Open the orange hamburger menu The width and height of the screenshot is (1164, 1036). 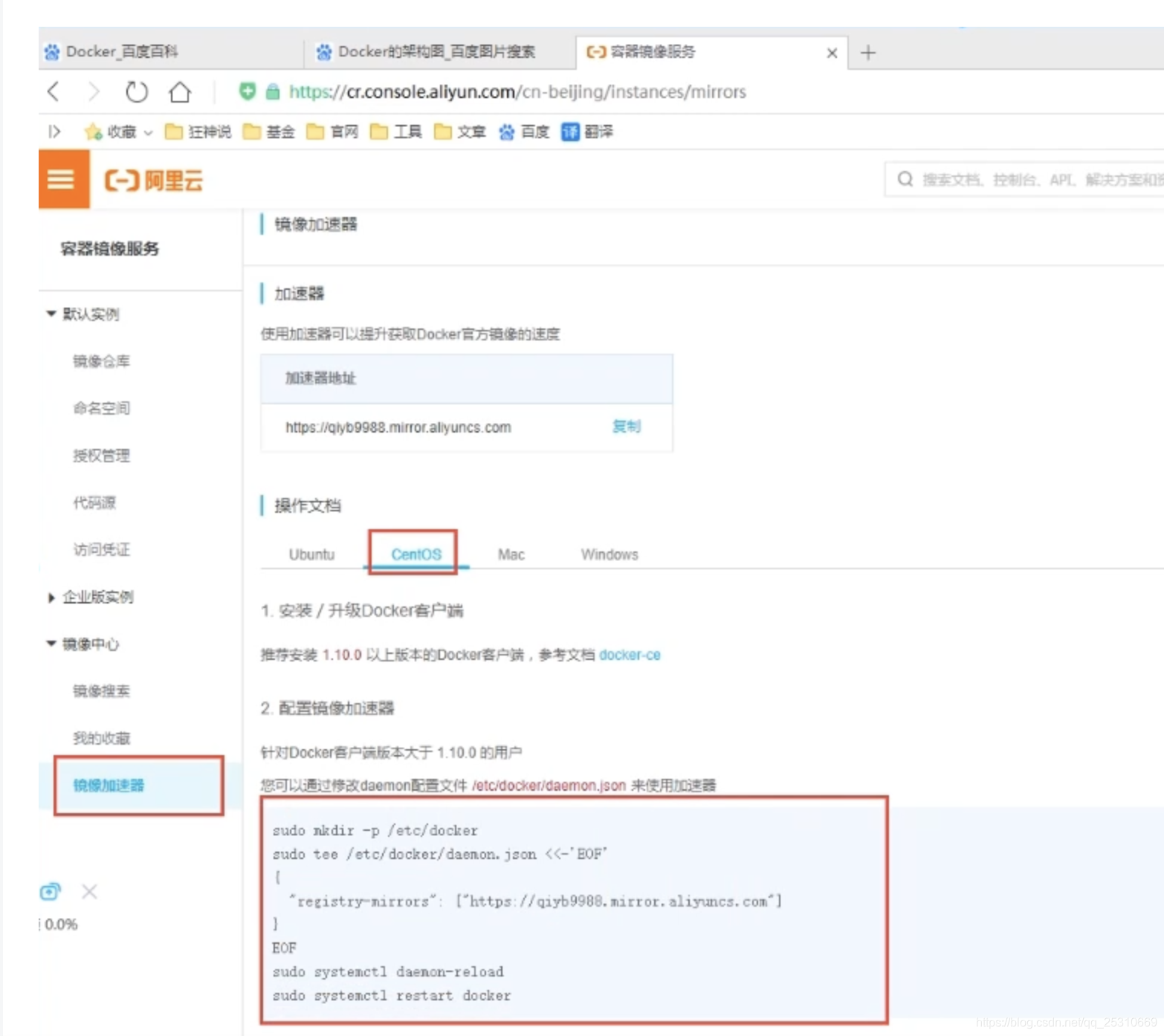click(x=64, y=179)
